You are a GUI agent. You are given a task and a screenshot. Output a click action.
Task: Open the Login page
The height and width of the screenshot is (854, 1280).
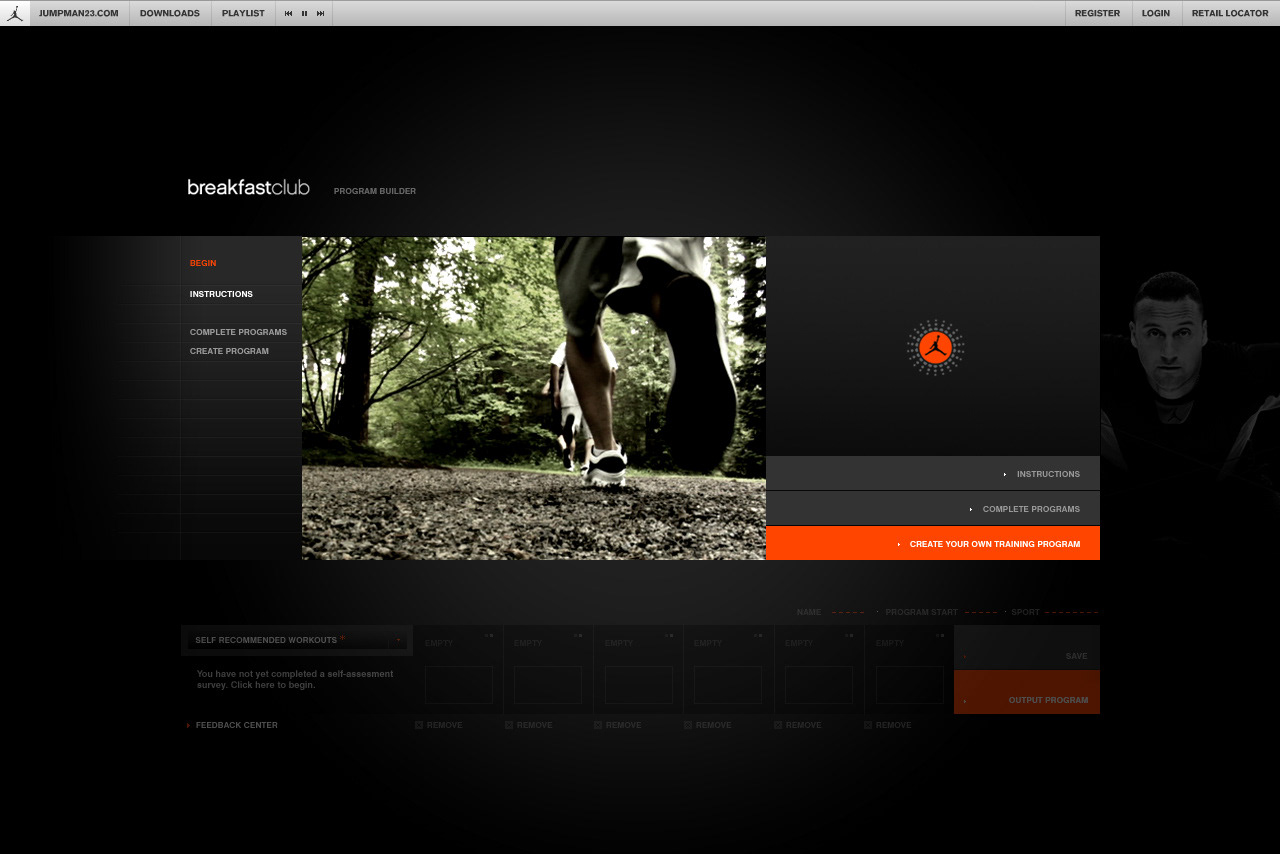[x=1155, y=13]
